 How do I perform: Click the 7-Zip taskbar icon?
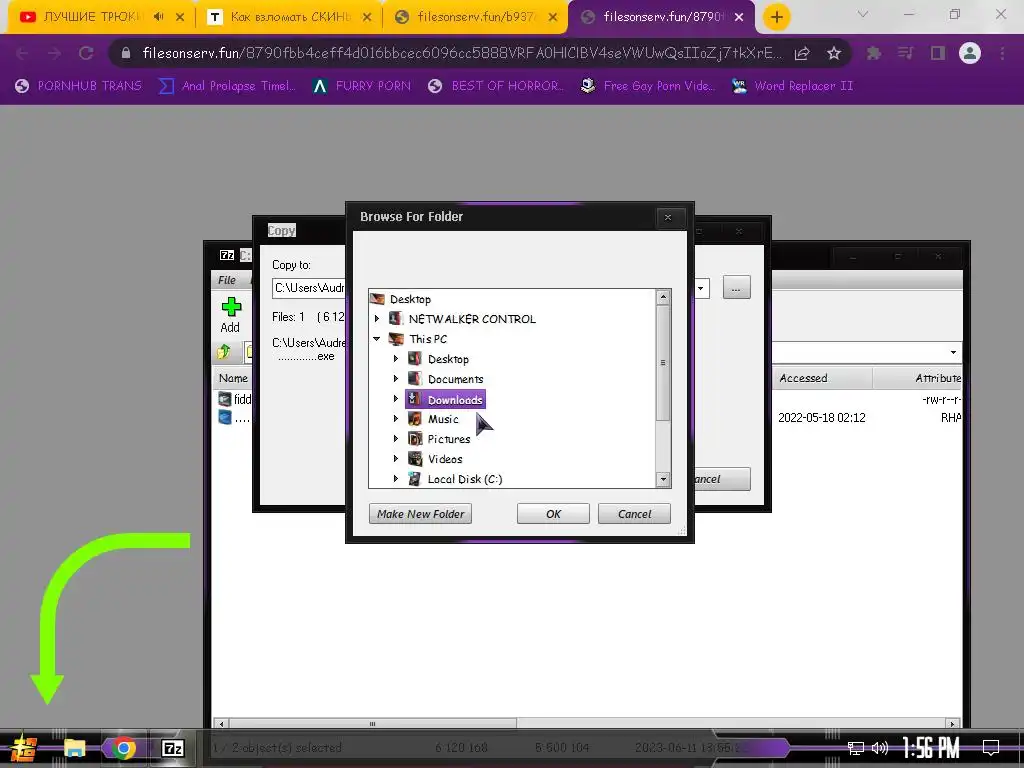coord(172,748)
